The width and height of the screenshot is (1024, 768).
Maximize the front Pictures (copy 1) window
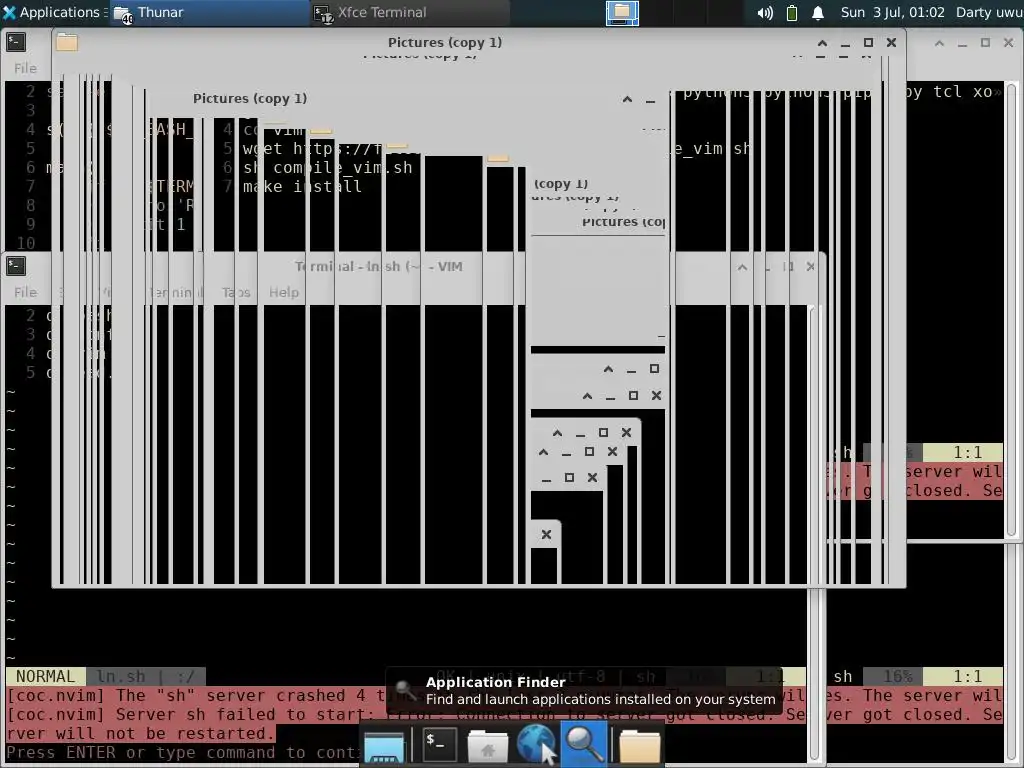tap(868, 42)
